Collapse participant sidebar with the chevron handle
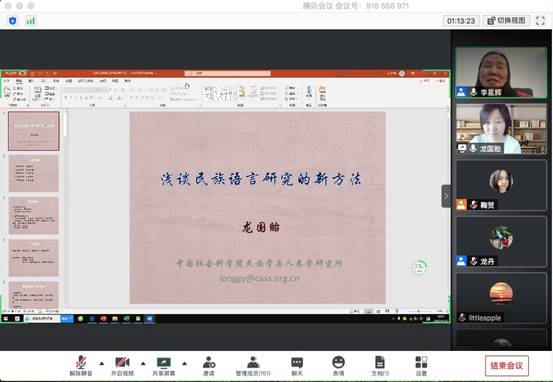This screenshot has height=382, width=553. point(446,196)
